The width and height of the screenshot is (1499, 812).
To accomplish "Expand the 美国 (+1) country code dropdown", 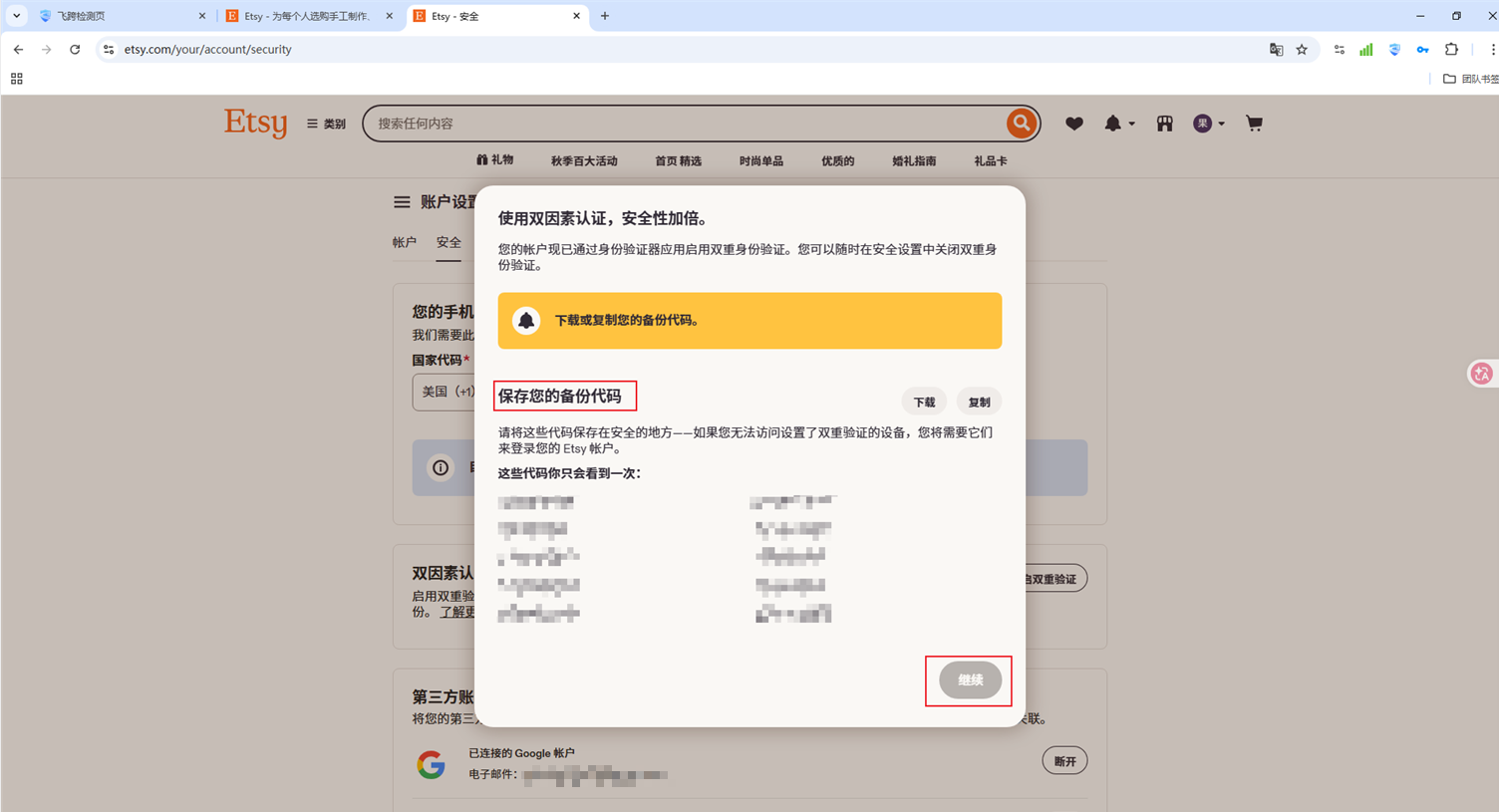I will tap(445, 393).
